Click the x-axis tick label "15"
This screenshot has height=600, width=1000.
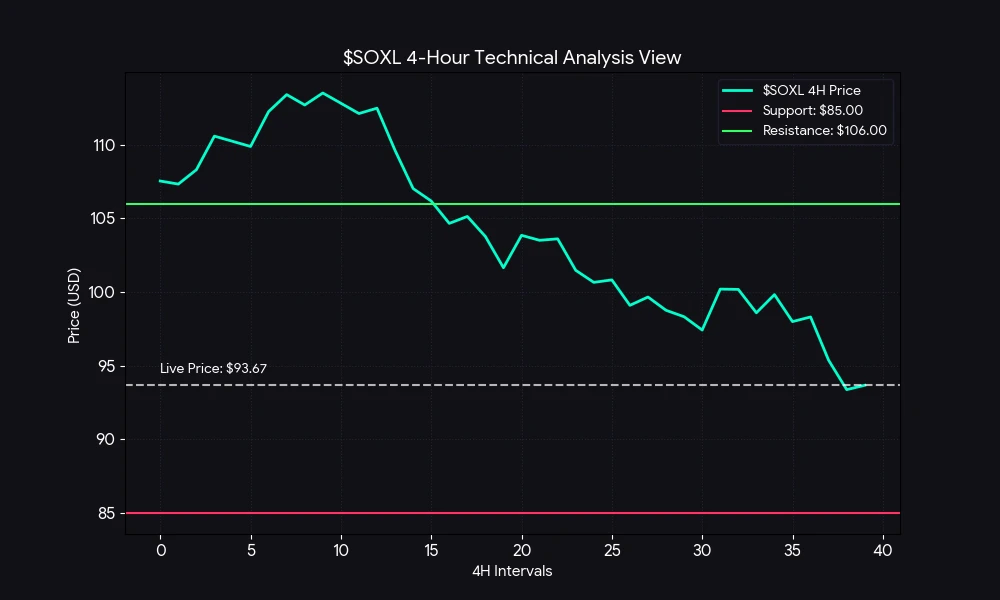(x=431, y=550)
